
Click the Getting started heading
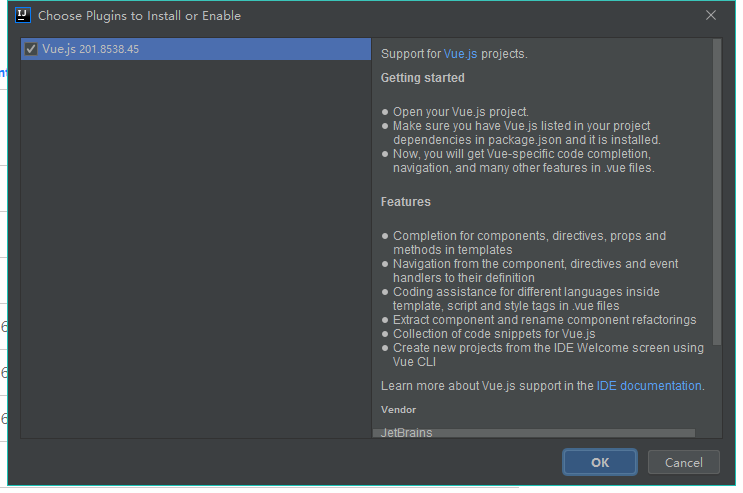click(423, 78)
